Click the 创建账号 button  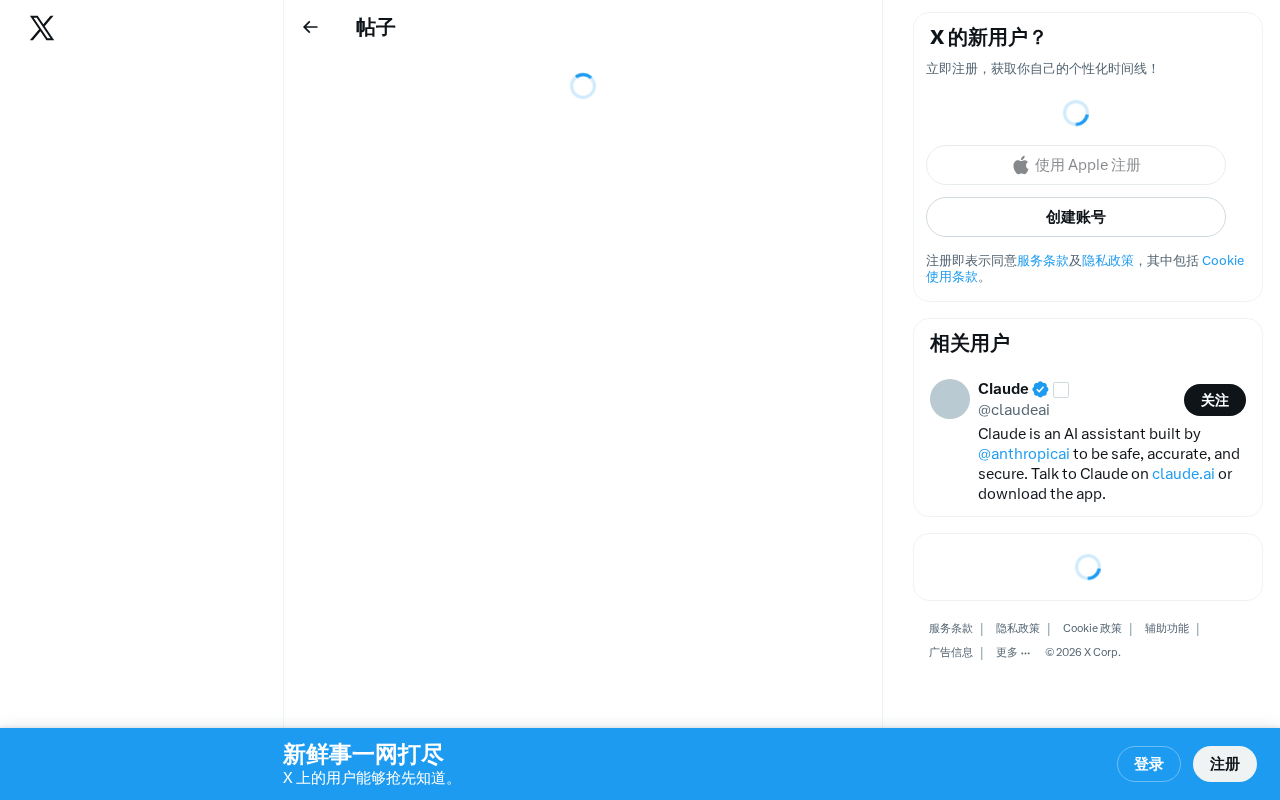(1076, 217)
